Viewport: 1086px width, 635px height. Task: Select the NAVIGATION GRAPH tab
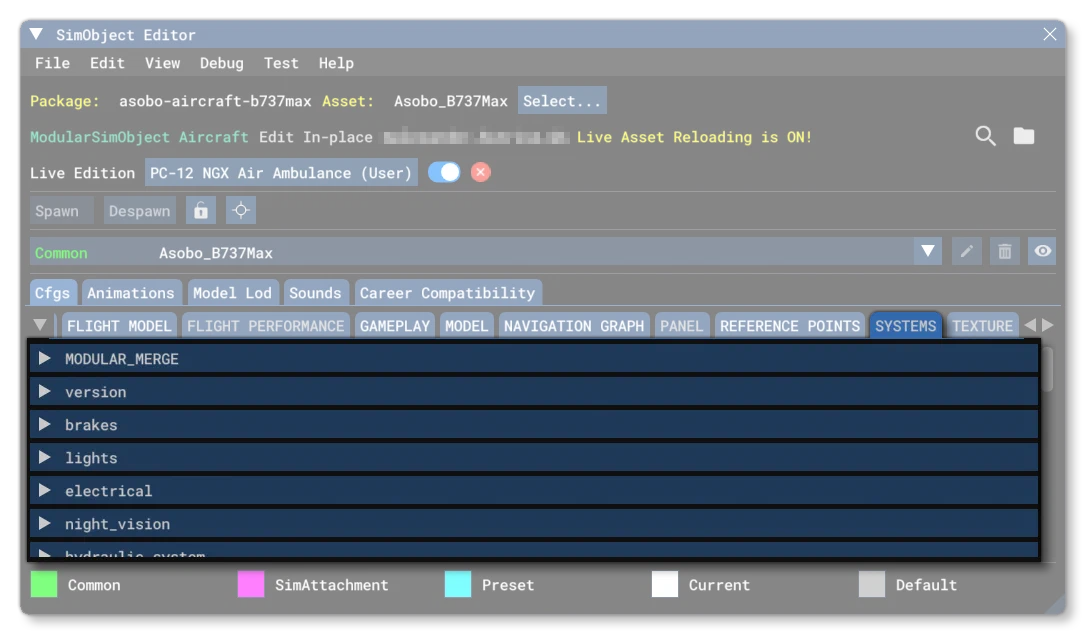click(x=573, y=326)
